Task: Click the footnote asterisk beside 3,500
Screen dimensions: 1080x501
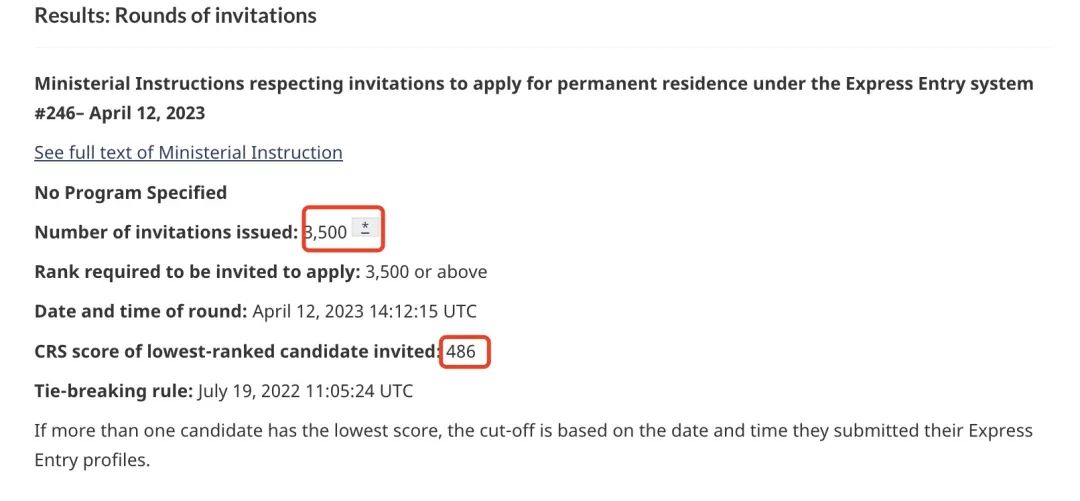Action: [x=366, y=231]
